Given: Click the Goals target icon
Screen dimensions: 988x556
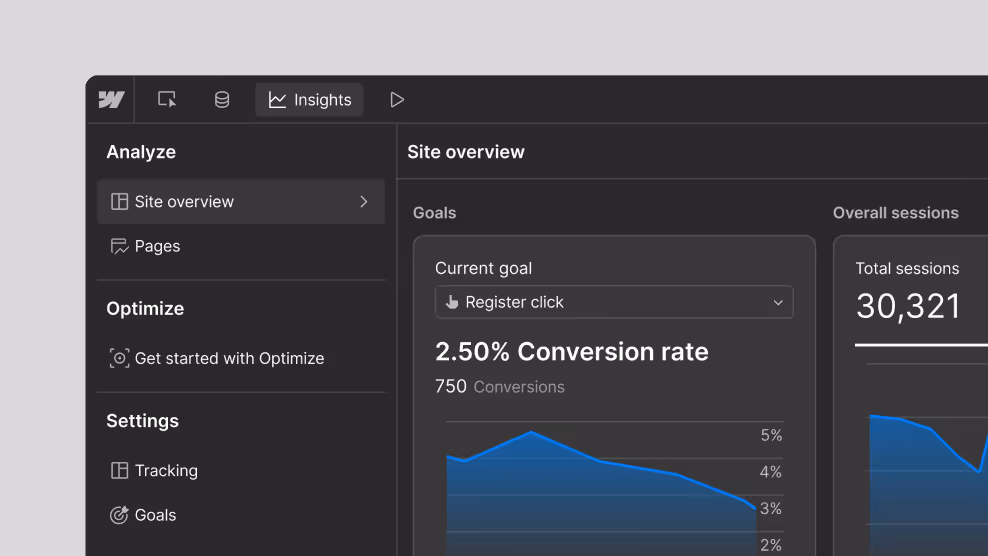Looking at the screenshot, I should coord(119,515).
